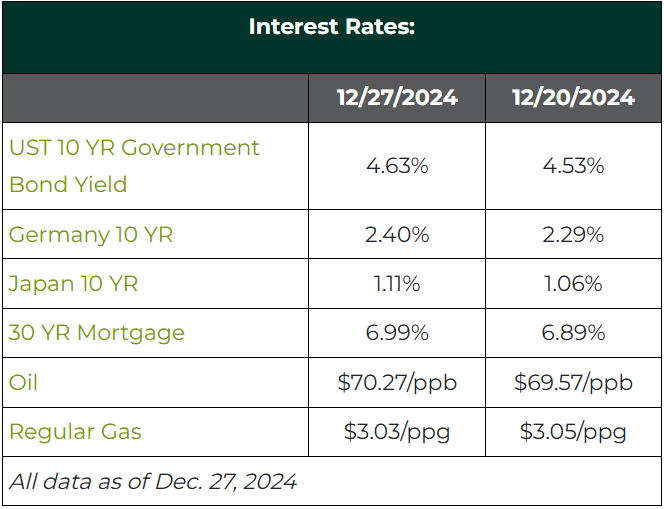Select the $3.03/ppg gas price cell
The width and height of the screenshot is (664, 509).
tap(397, 432)
